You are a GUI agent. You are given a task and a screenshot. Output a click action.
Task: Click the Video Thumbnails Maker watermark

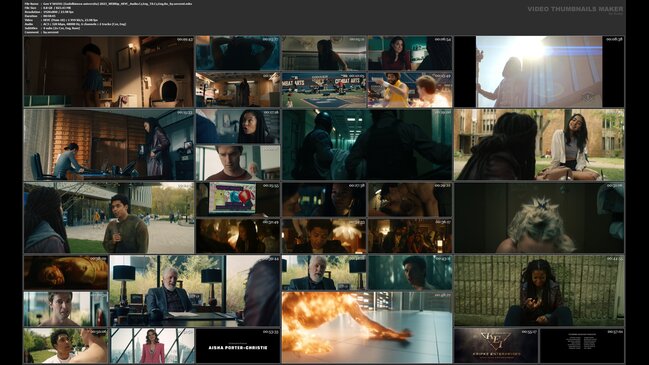(575, 9)
